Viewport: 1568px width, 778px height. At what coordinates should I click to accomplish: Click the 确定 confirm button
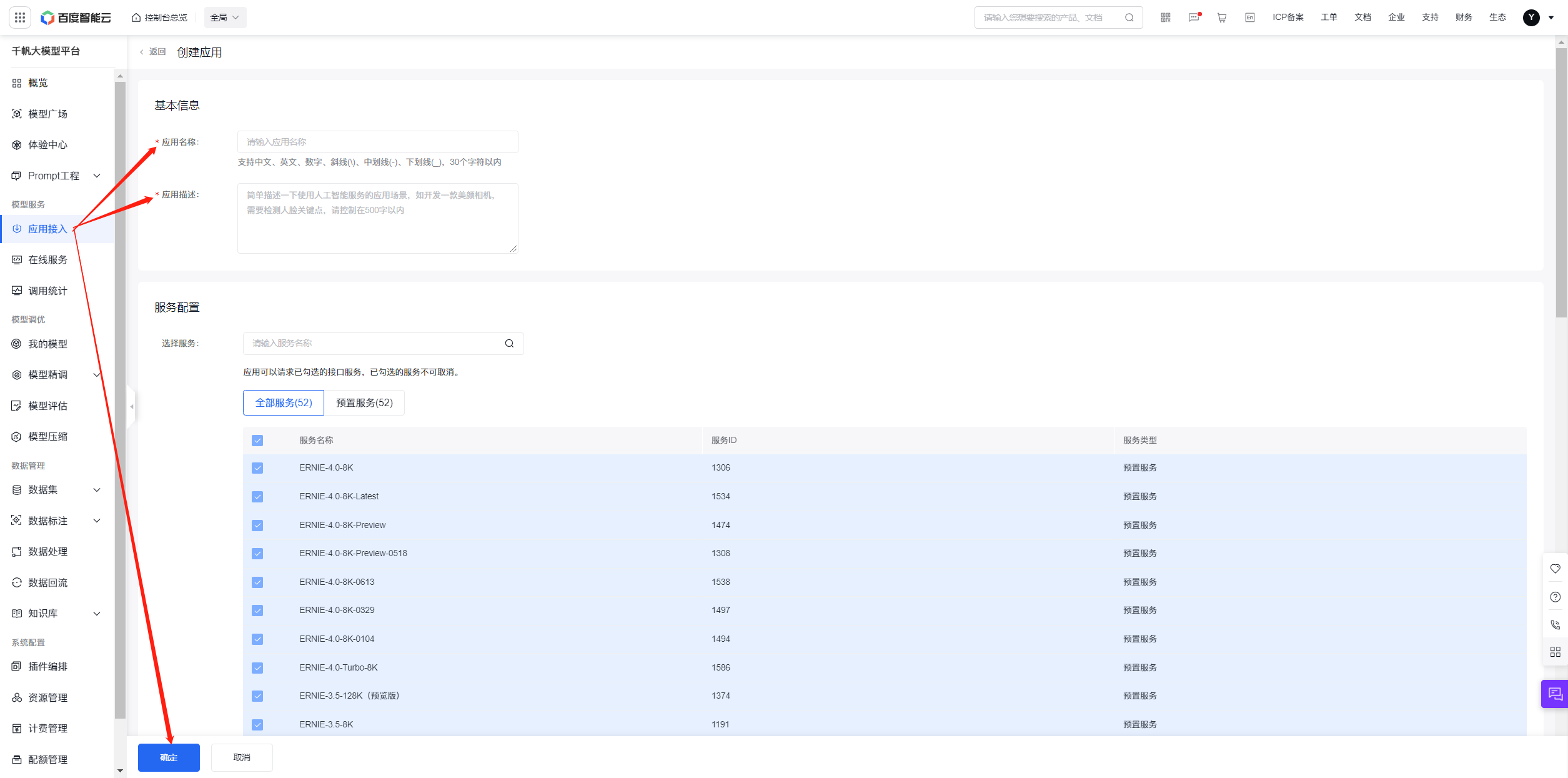[x=169, y=757]
